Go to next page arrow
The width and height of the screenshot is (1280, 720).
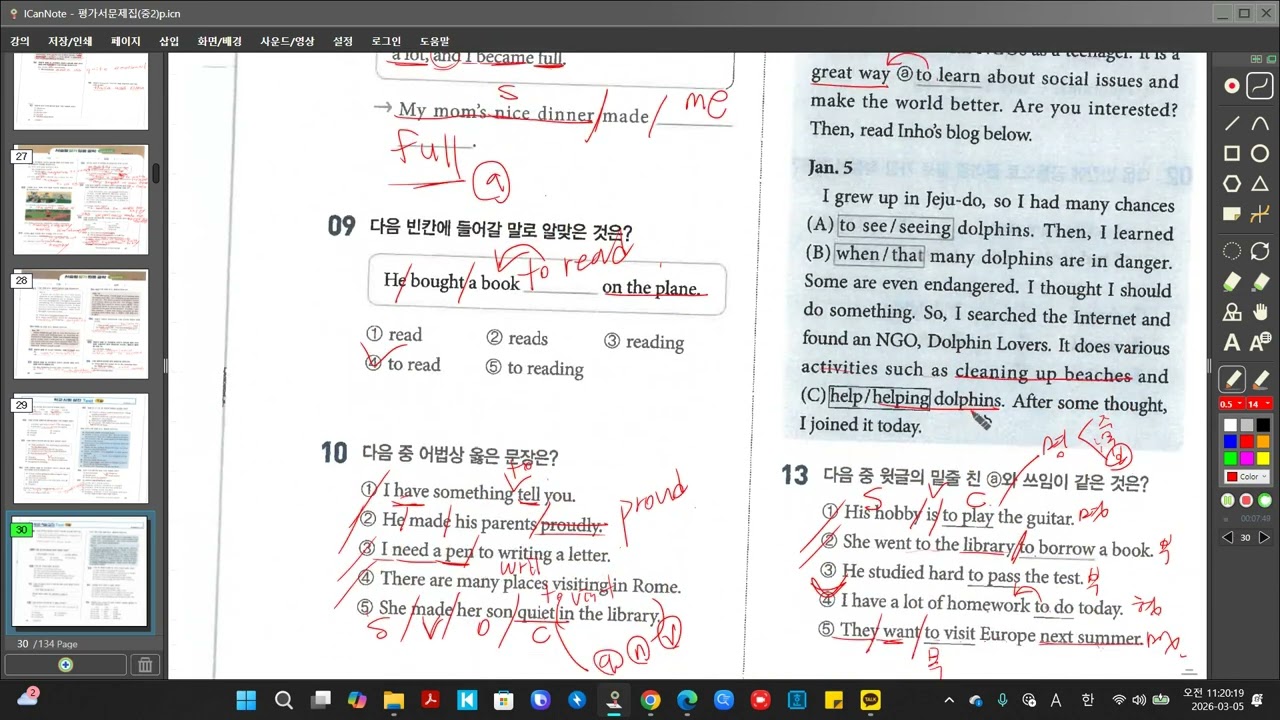click(1264, 537)
